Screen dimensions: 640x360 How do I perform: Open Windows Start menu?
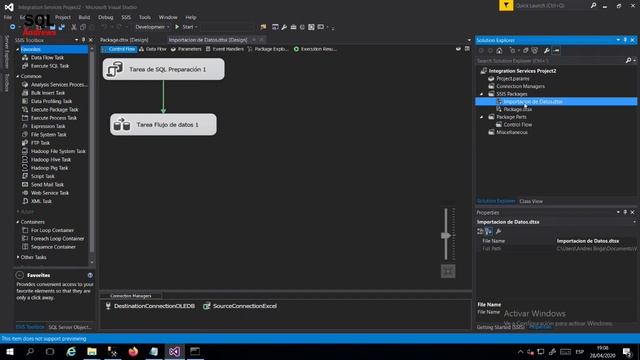pos(9,352)
